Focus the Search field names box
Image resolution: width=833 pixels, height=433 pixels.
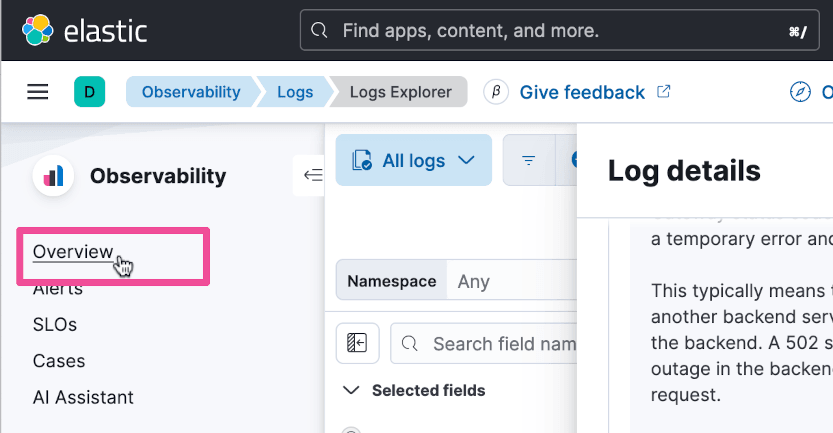pyautogui.click(x=500, y=344)
